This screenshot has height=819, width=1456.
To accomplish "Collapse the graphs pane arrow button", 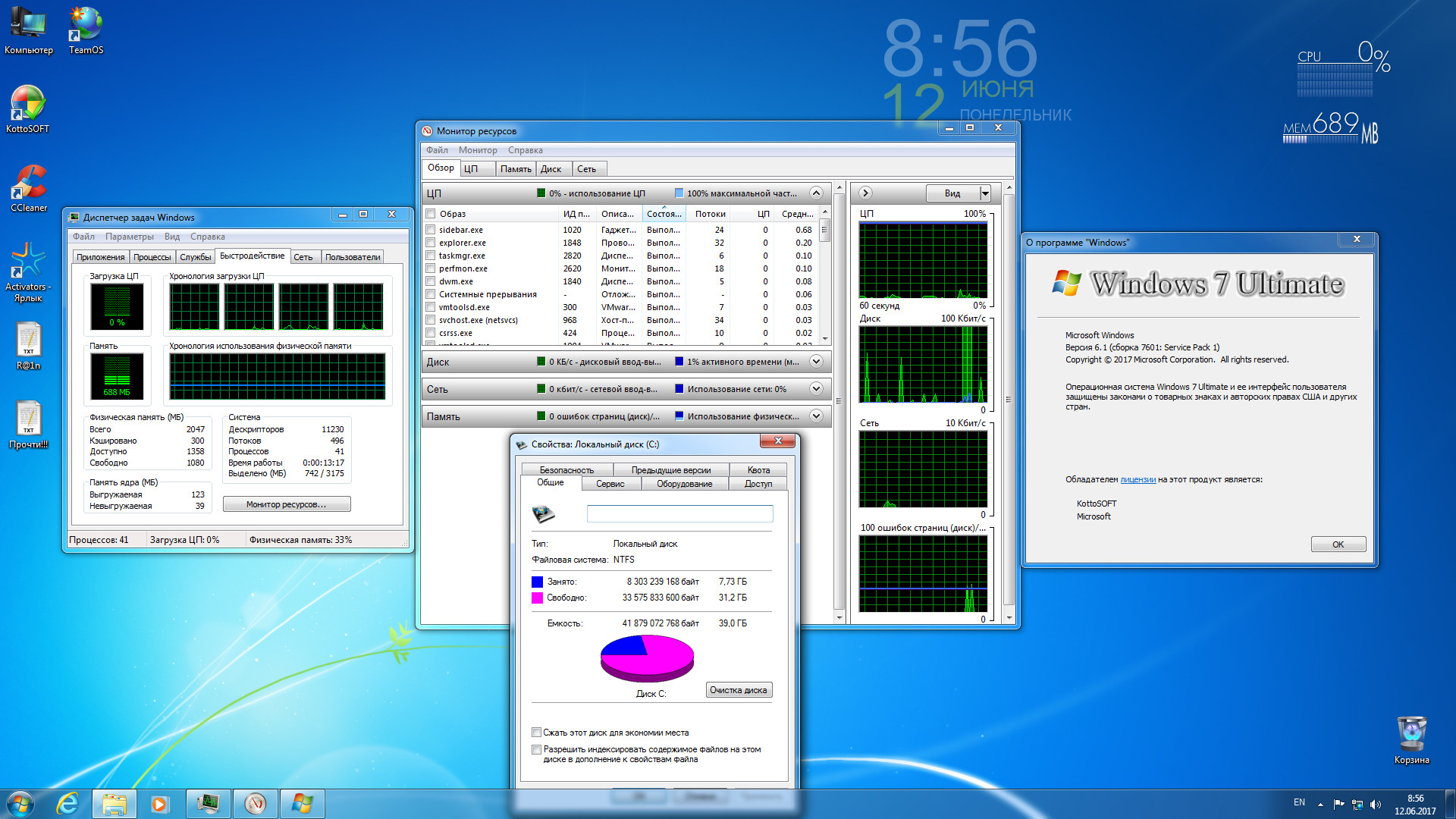I will (x=865, y=193).
